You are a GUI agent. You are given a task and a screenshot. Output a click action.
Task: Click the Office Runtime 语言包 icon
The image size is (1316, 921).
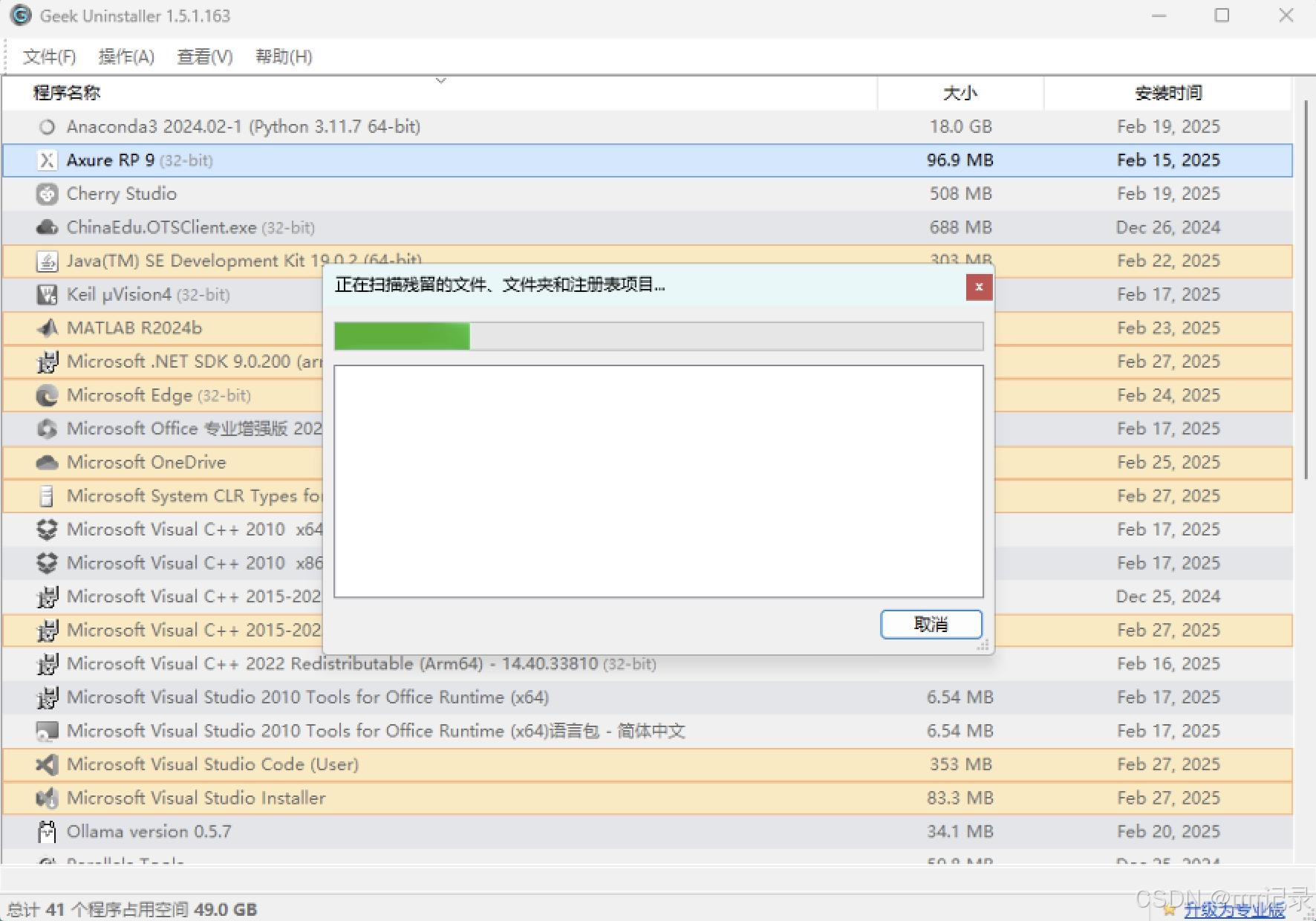coord(47,732)
